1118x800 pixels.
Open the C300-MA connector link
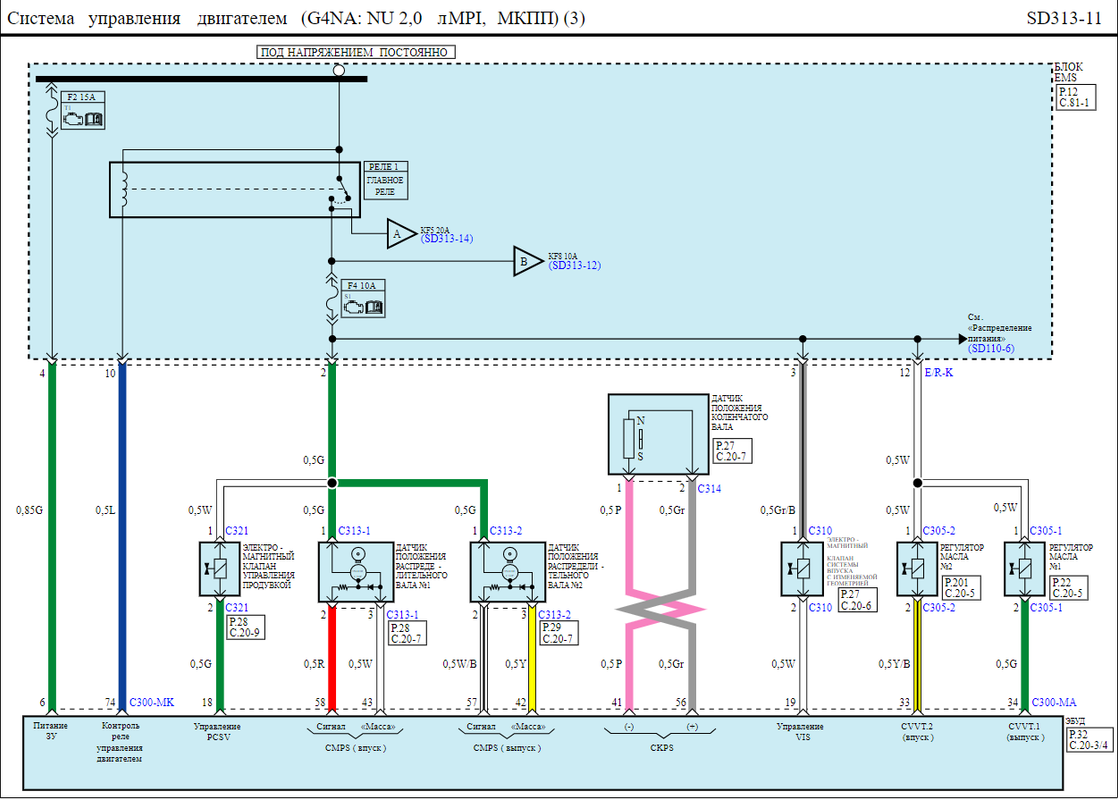click(x=1054, y=702)
